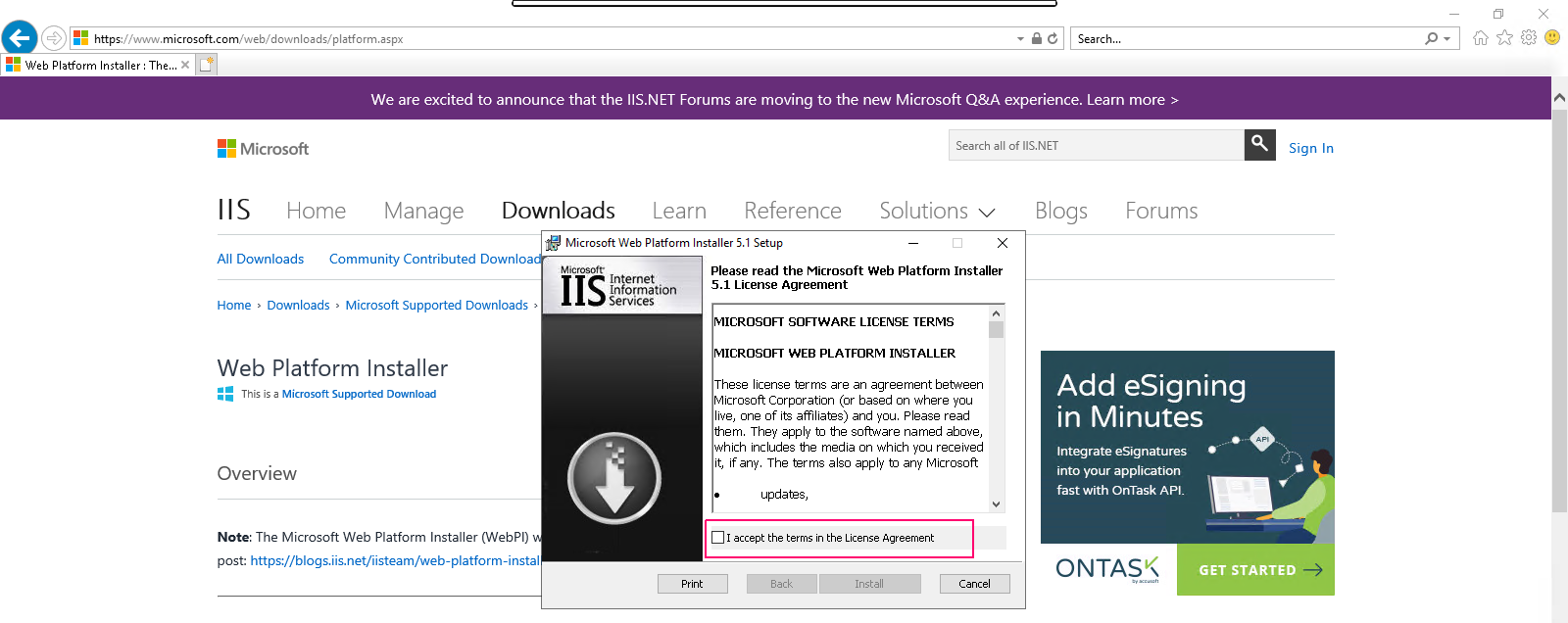Click license text scroll-up arrow

[x=996, y=314]
